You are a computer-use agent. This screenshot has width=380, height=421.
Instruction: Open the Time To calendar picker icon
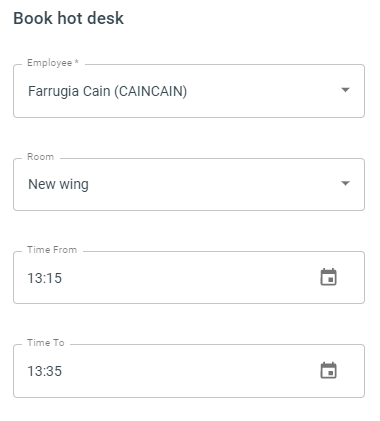(x=328, y=370)
